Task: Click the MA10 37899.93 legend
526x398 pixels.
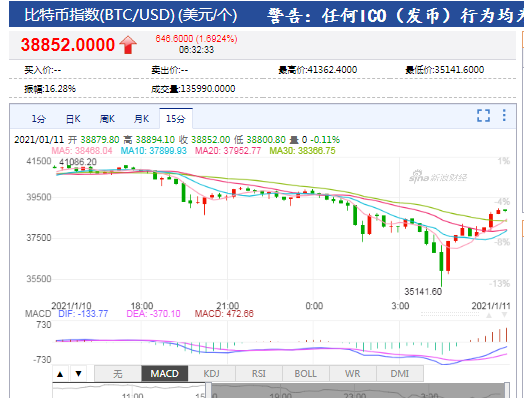Action: pos(154,151)
